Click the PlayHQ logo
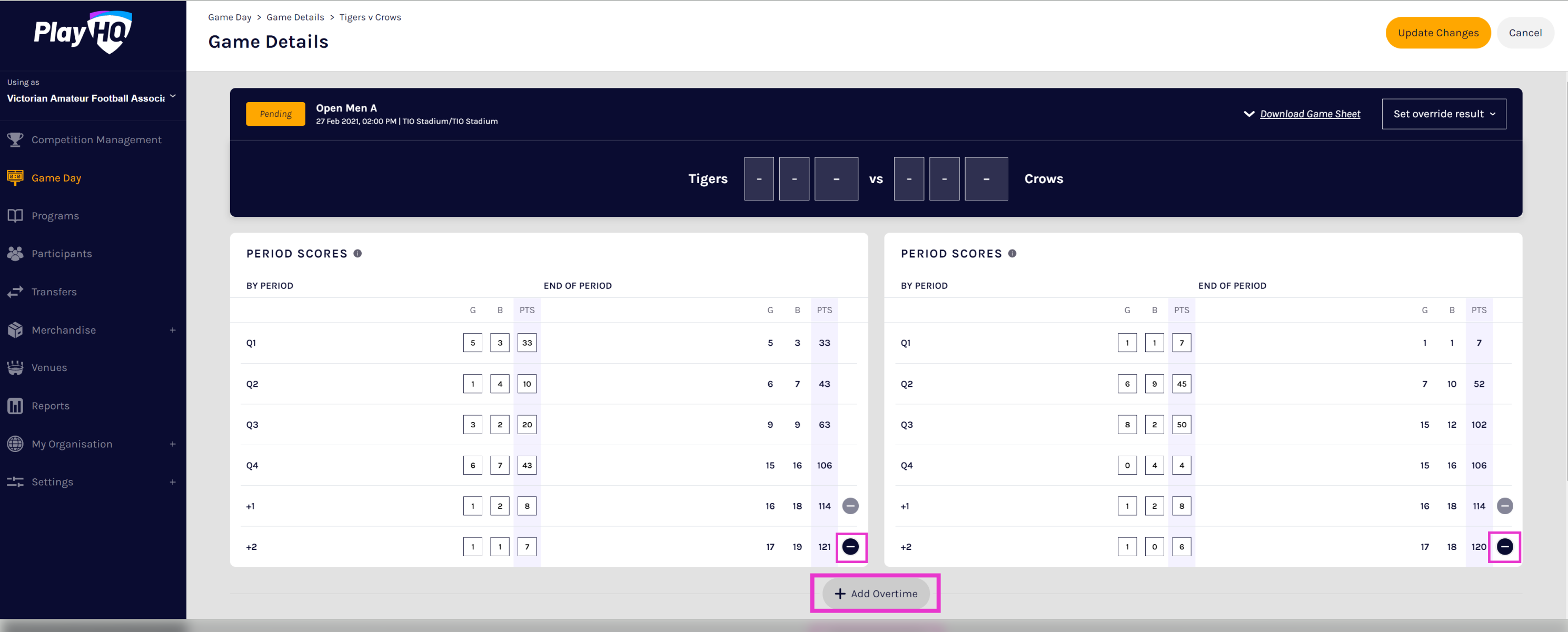 click(83, 32)
